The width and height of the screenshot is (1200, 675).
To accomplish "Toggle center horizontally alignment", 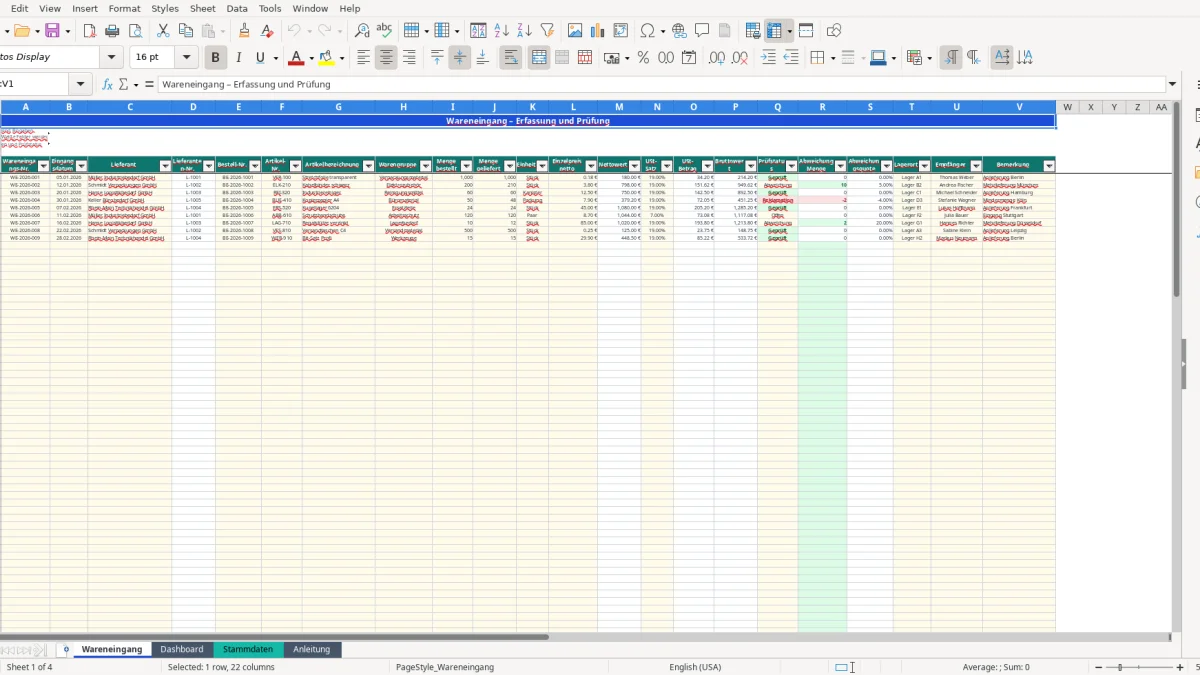I will point(387,58).
